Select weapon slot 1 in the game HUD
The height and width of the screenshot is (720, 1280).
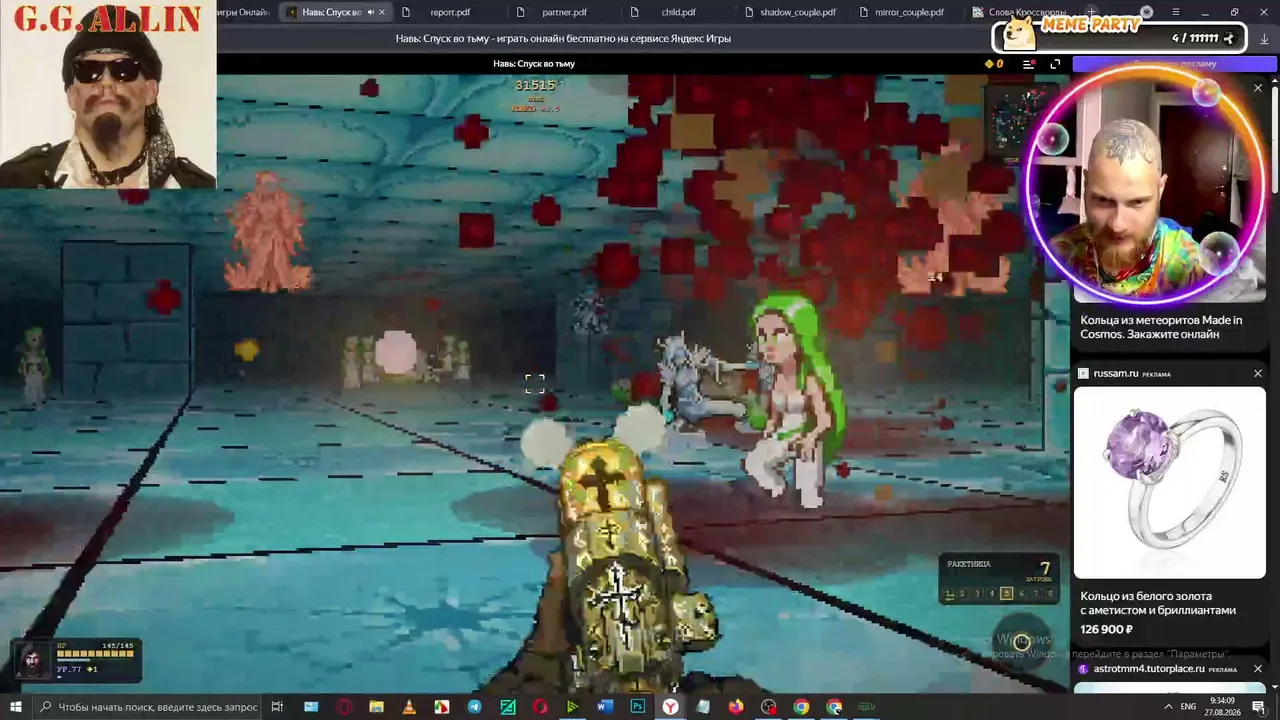[949, 593]
